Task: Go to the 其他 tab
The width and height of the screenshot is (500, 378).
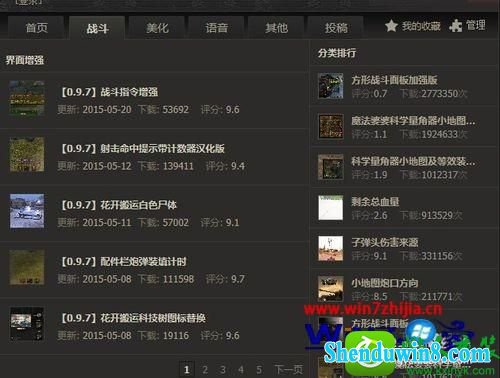Action: (x=276, y=27)
